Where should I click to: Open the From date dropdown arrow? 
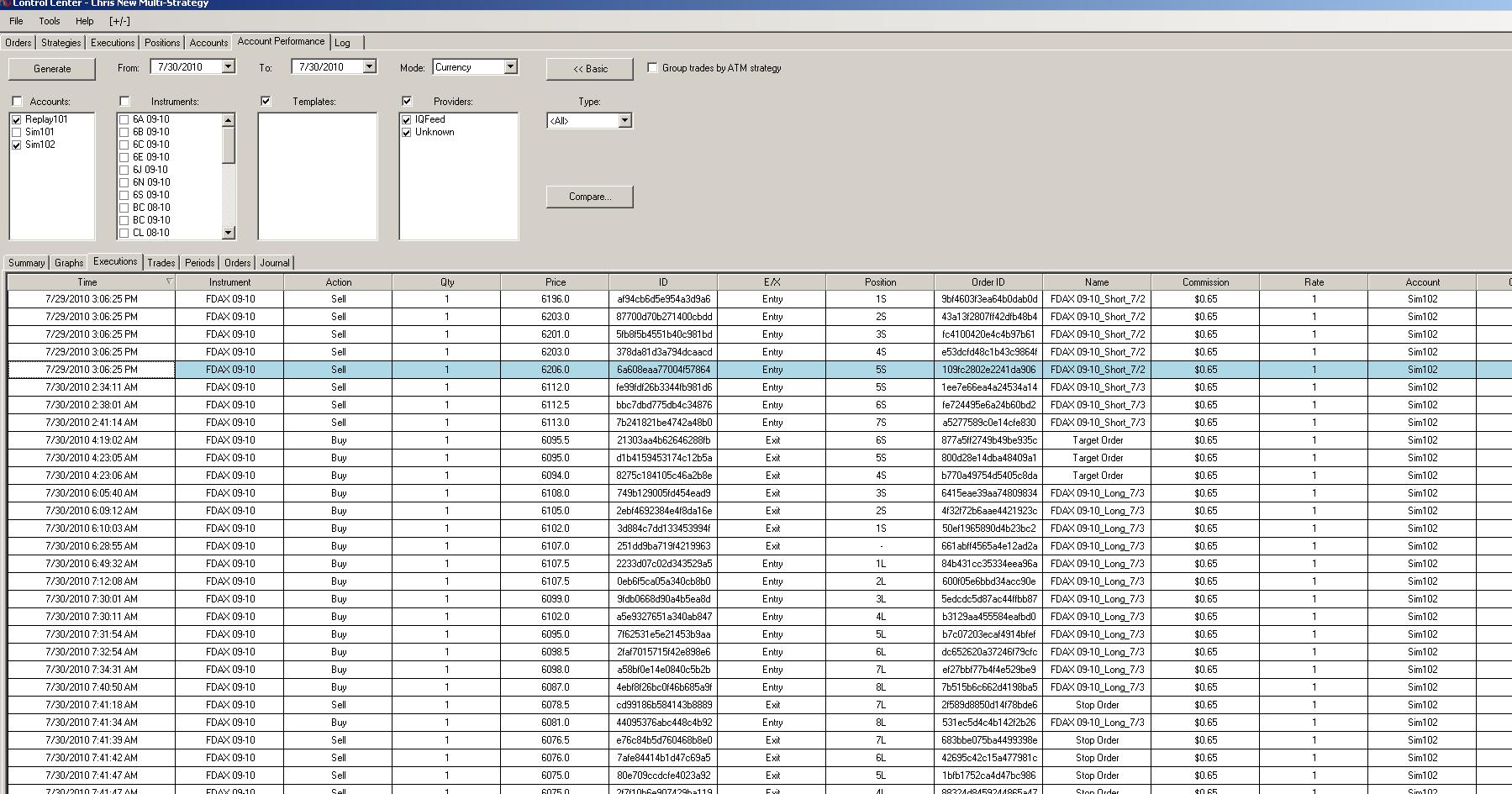[x=228, y=67]
